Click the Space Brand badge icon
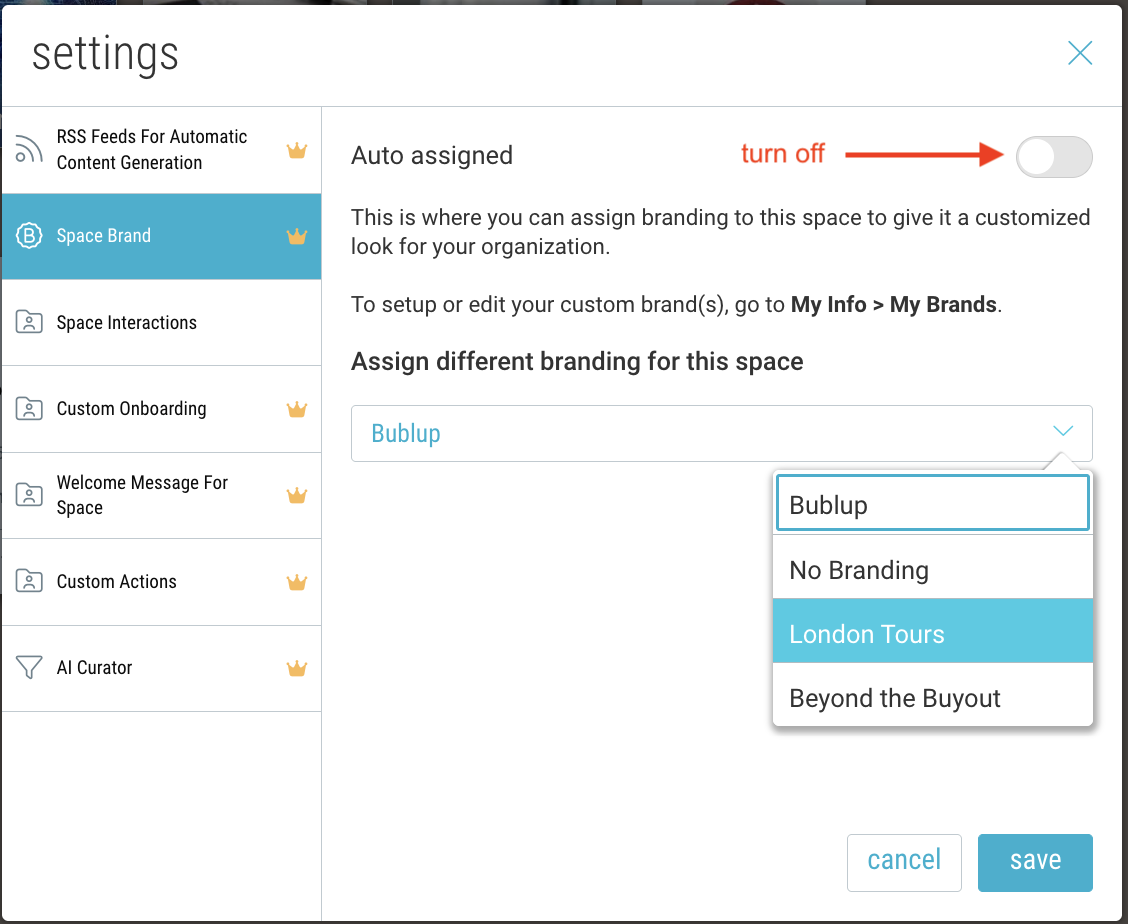 click(x=29, y=236)
